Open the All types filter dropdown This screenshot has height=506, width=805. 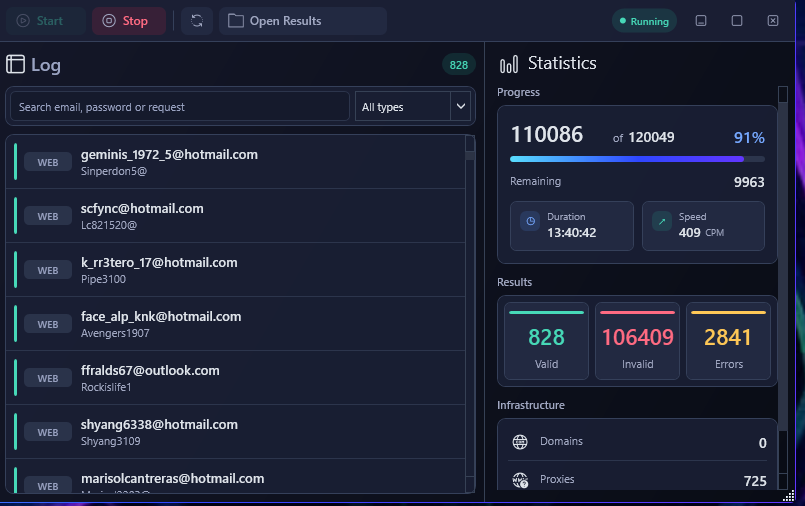click(413, 107)
